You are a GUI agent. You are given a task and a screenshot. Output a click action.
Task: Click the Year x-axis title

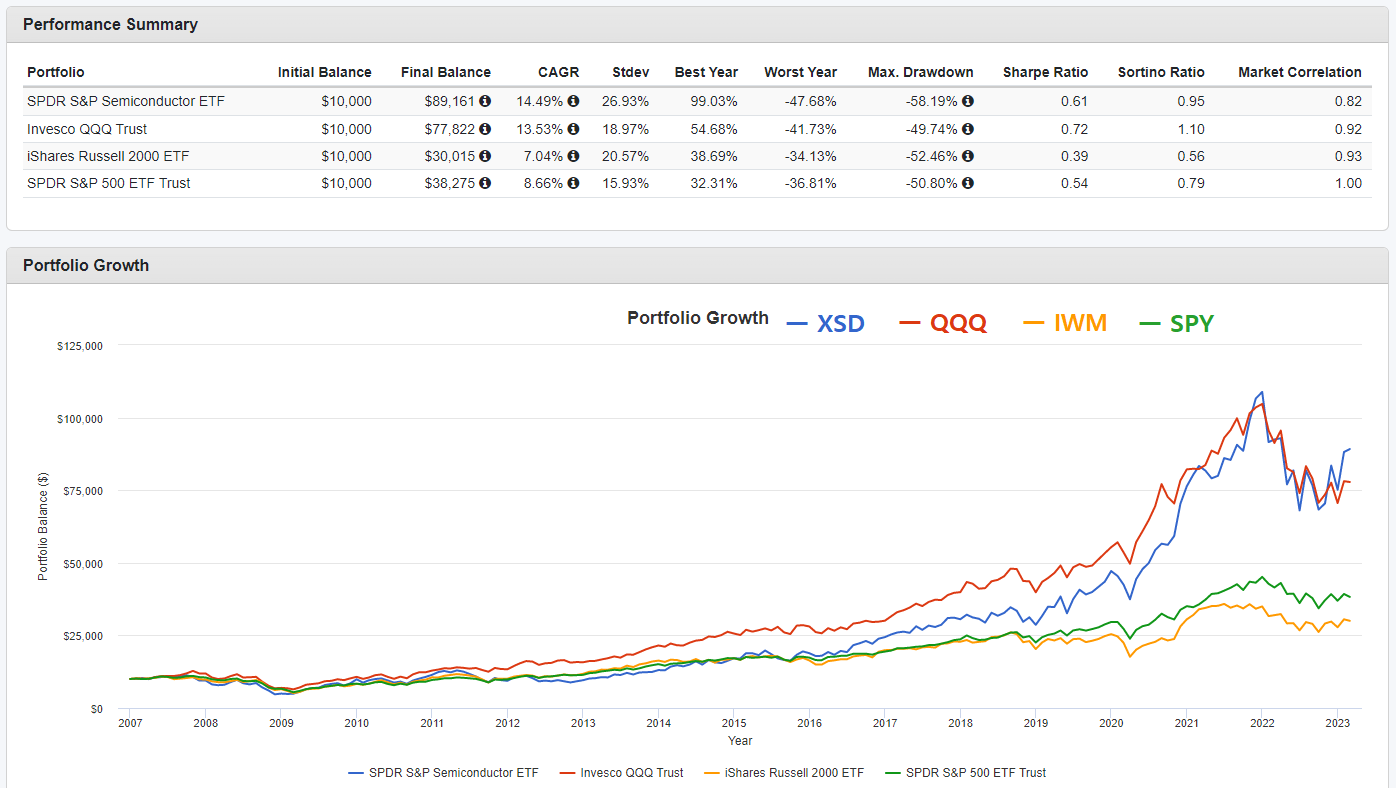click(740, 741)
